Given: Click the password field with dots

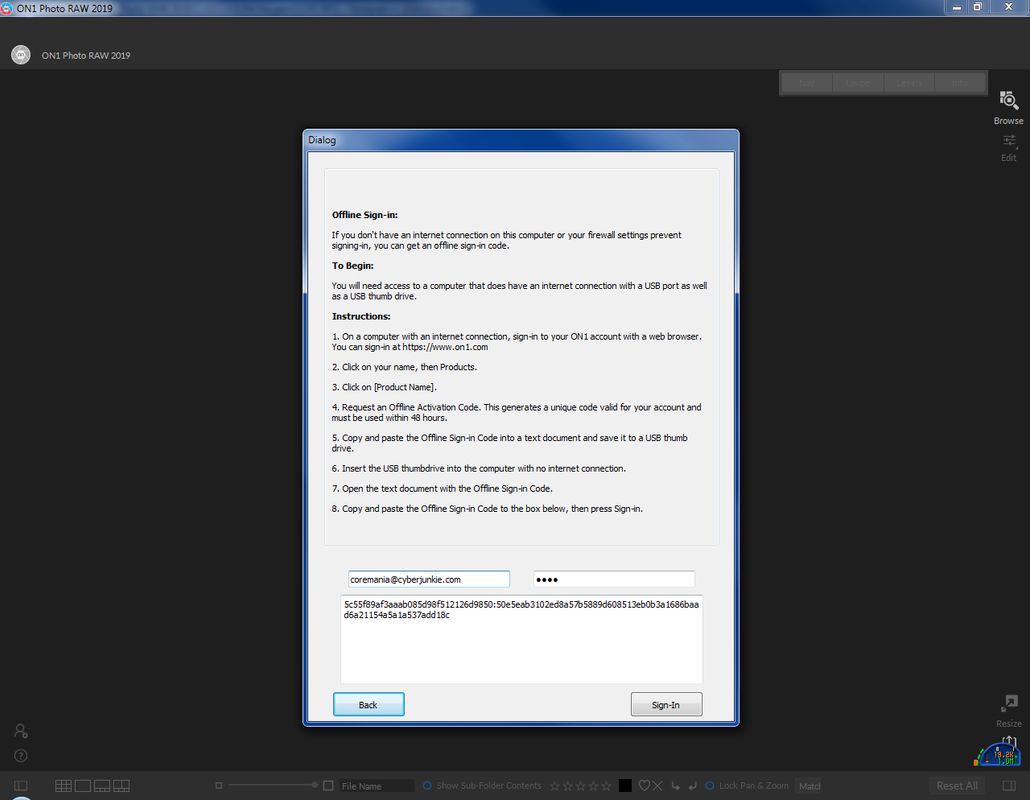Looking at the screenshot, I should coord(614,579).
